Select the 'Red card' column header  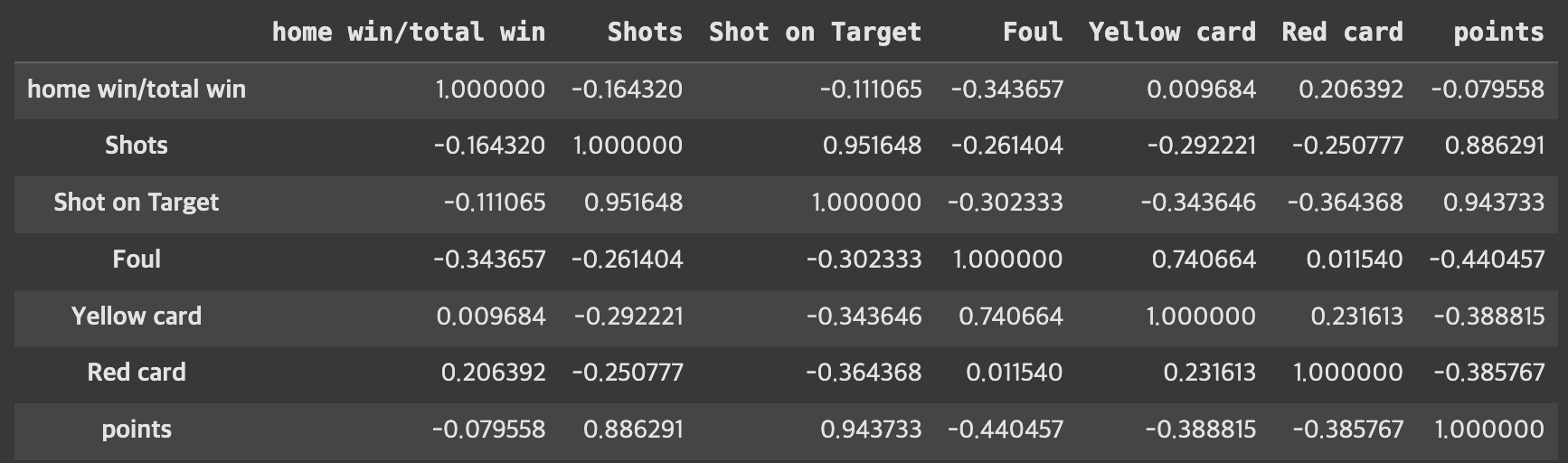pos(1342,33)
